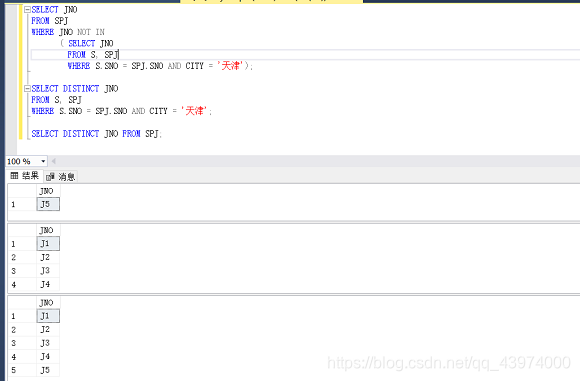Image resolution: width=580 pixels, height=381 pixels.
Task: Click the NOT IN keyword in query
Action: click(x=91, y=32)
